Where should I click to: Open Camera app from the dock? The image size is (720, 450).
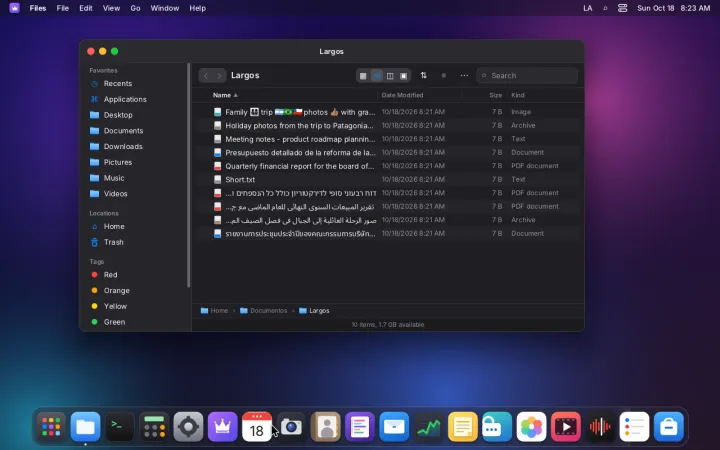coord(291,427)
